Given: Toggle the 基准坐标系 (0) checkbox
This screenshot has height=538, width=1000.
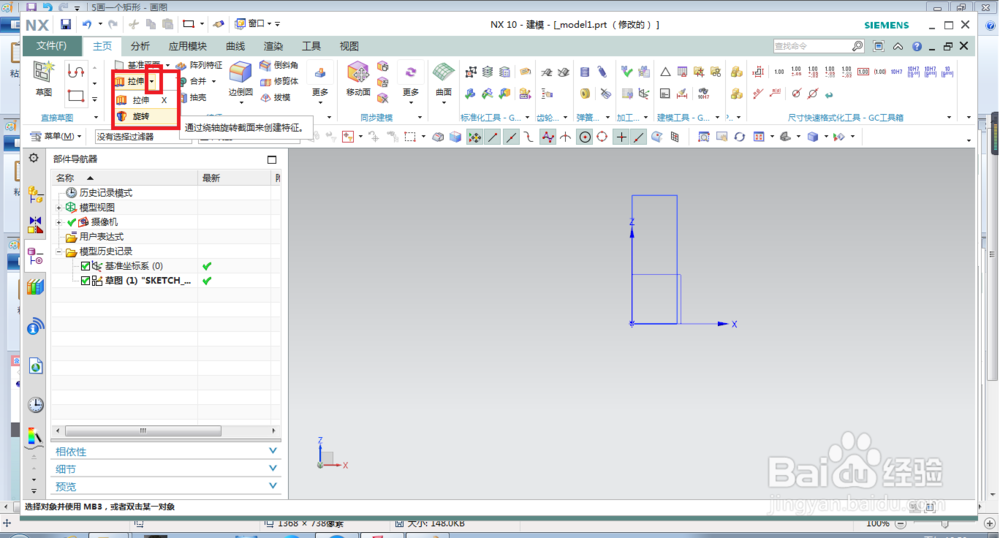Looking at the screenshot, I should [85, 266].
